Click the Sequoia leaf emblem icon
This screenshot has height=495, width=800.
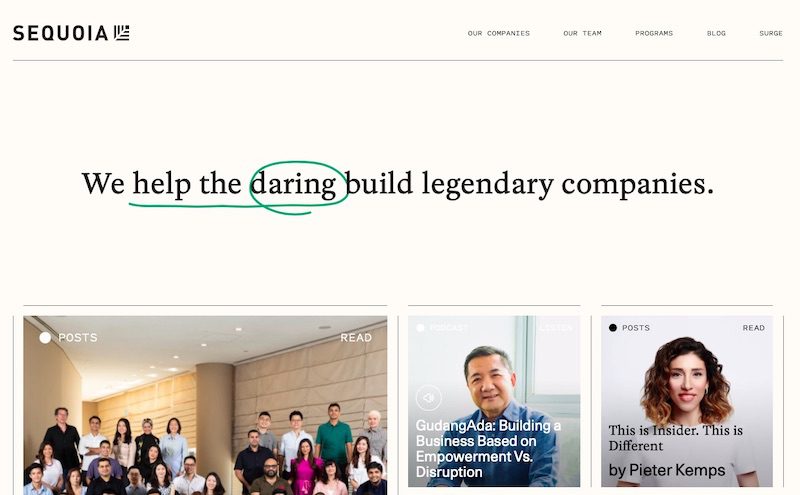click(121, 33)
